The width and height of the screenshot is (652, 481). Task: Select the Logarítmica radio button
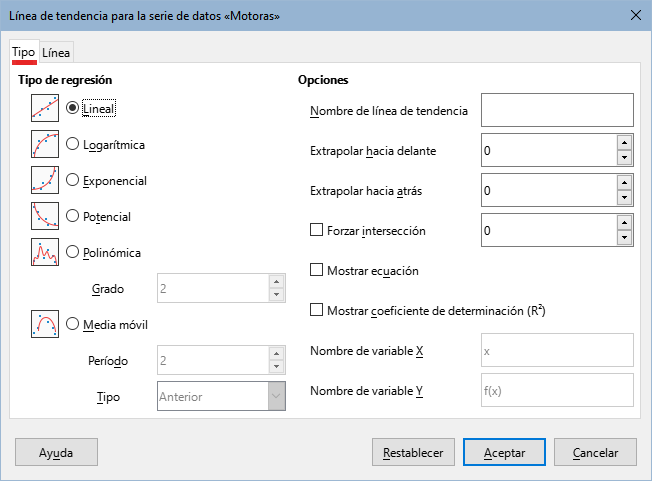pos(72,145)
